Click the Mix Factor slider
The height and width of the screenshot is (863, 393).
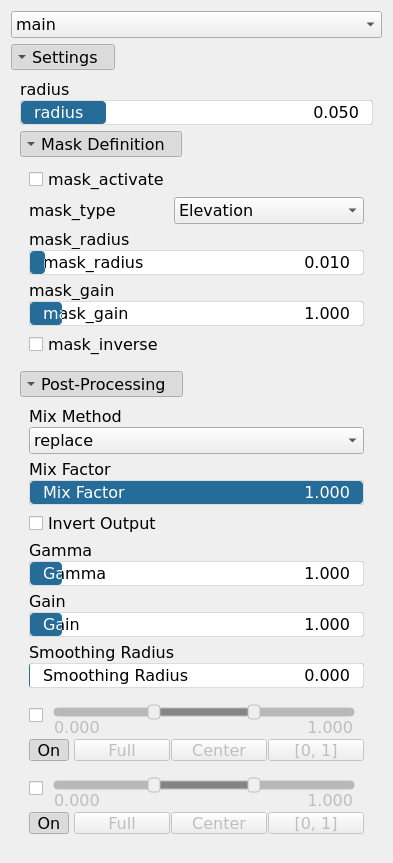(196, 492)
